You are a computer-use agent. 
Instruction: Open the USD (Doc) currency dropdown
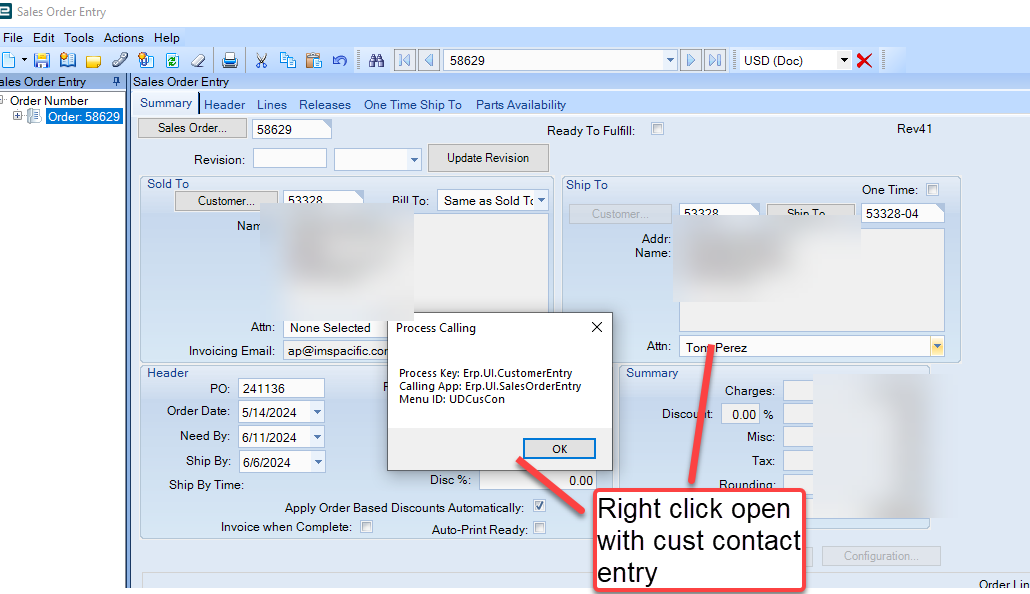click(844, 60)
